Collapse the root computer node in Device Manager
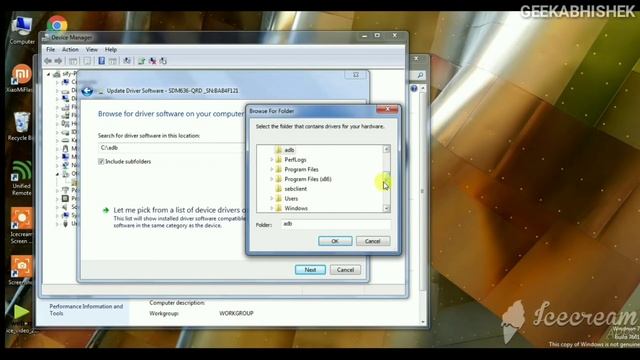640x360 pixels. pyautogui.click(x=49, y=74)
